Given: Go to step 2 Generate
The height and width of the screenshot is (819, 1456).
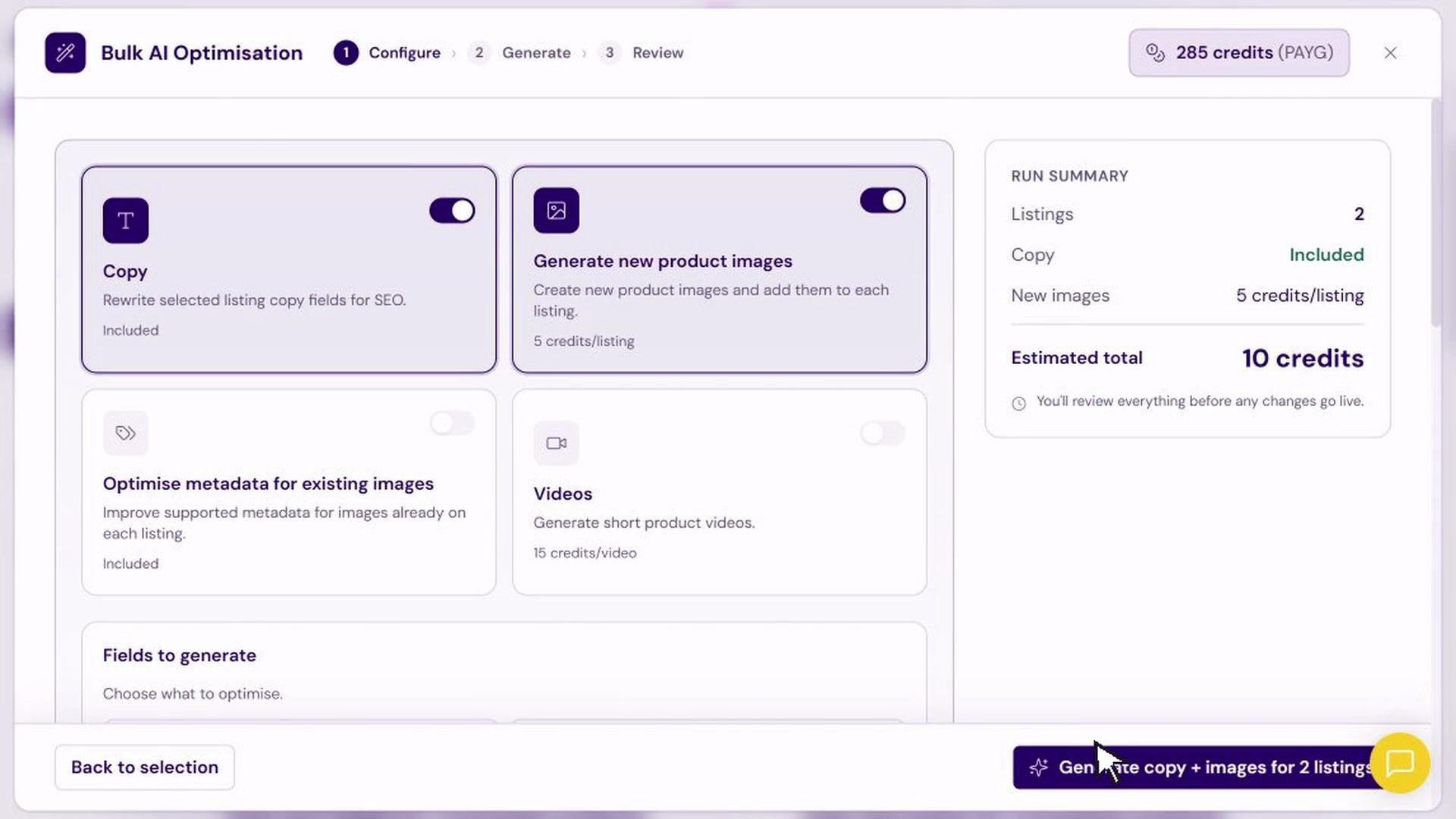Looking at the screenshot, I should point(519,52).
